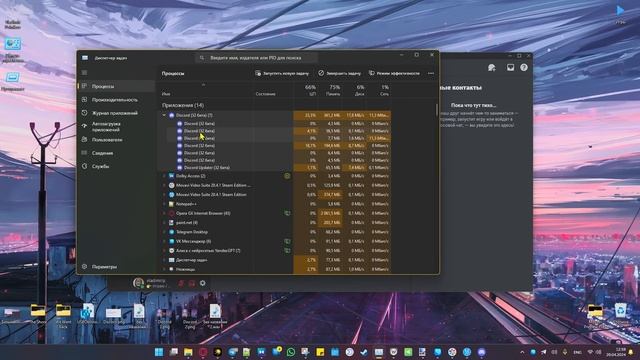This screenshot has width=640, height=360.
Task: Sort by the Состояние column
Action: pos(265,94)
